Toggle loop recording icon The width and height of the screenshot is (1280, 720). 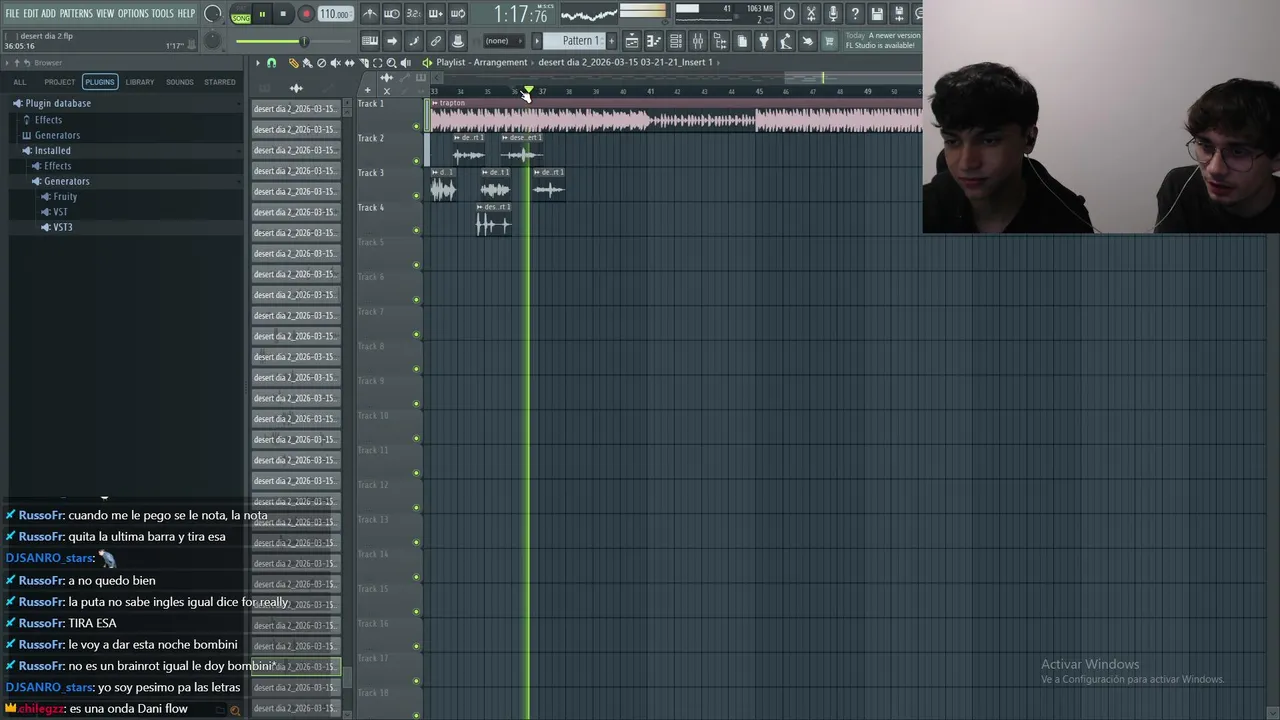pos(458,14)
